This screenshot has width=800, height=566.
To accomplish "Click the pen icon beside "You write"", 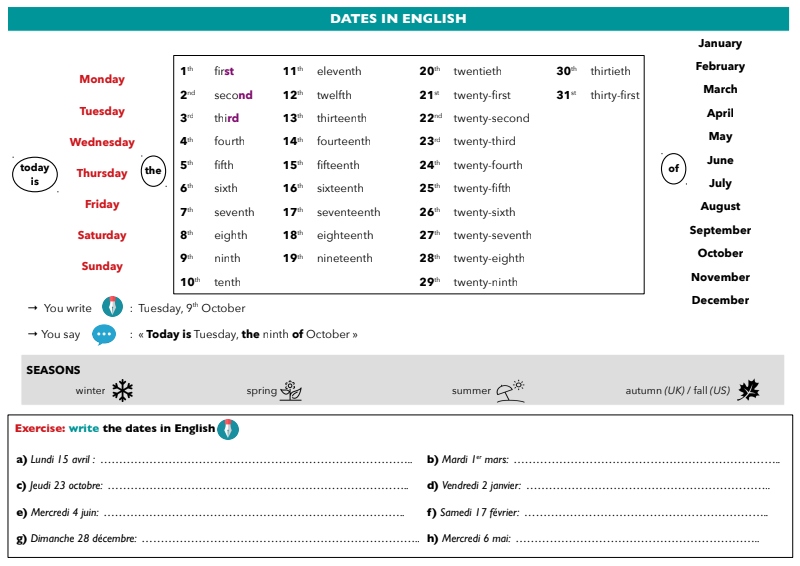I will tap(112, 307).
